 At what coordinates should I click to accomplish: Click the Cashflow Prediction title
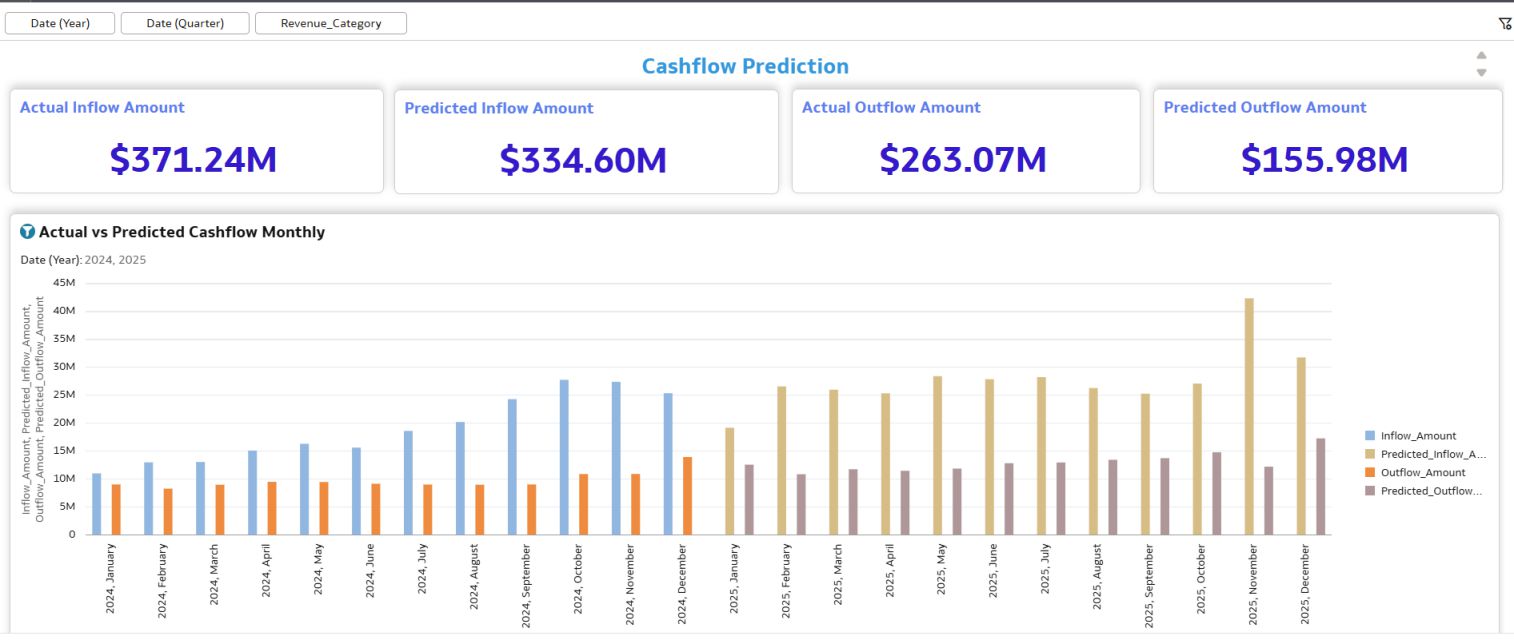745,66
